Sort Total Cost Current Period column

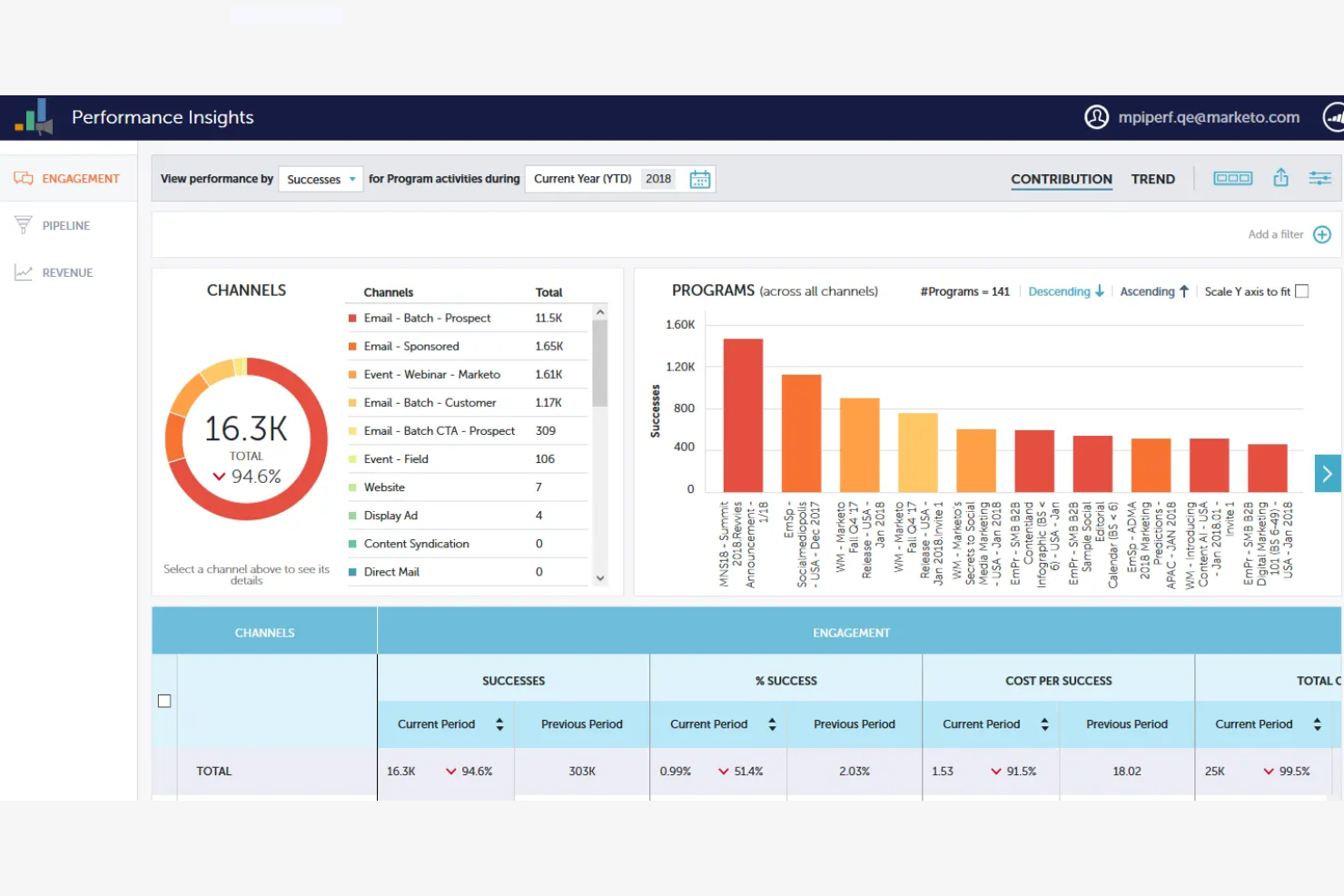click(1317, 724)
